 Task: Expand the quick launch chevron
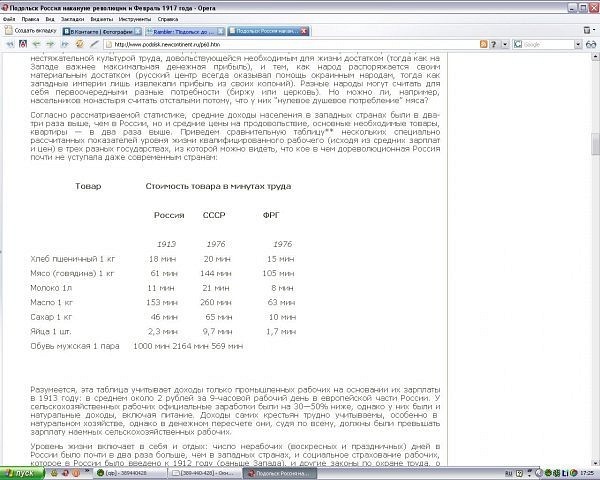click(87, 471)
